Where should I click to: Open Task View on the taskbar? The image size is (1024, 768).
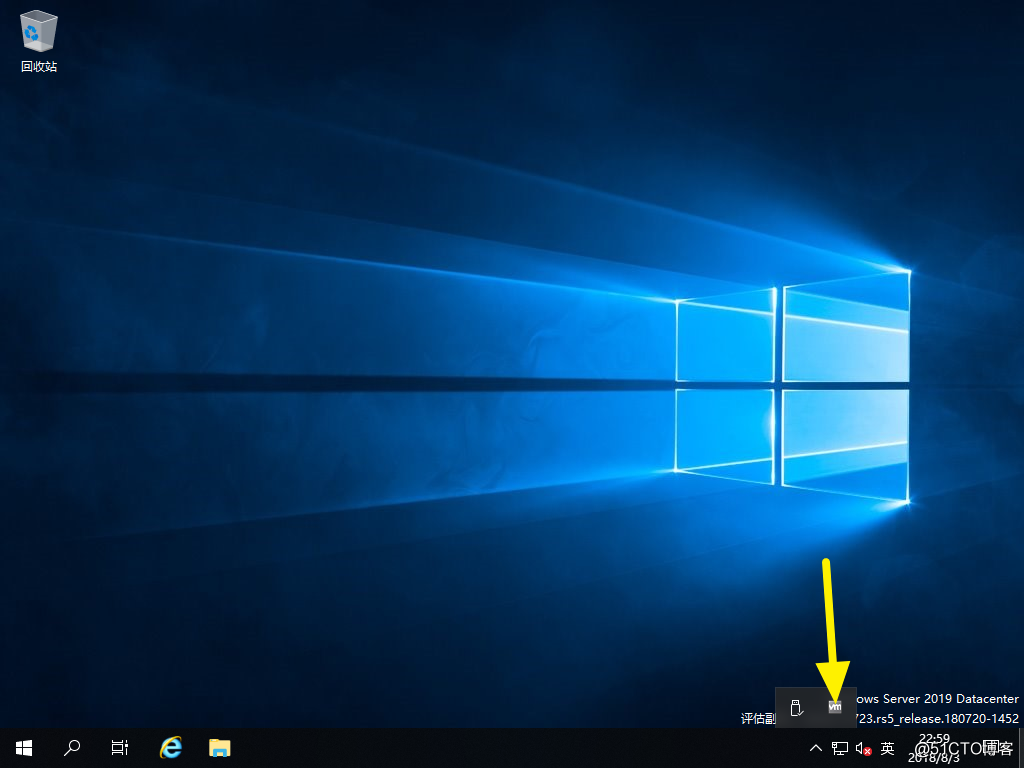tap(120, 748)
